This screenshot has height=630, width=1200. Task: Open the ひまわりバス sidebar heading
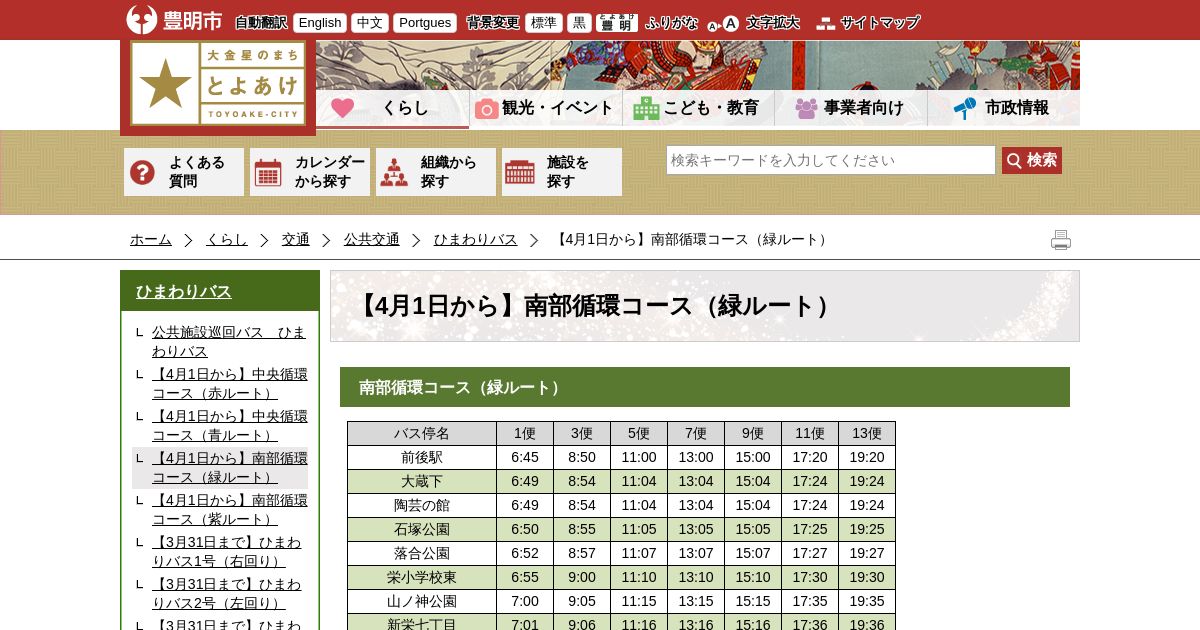coord(184,291)
